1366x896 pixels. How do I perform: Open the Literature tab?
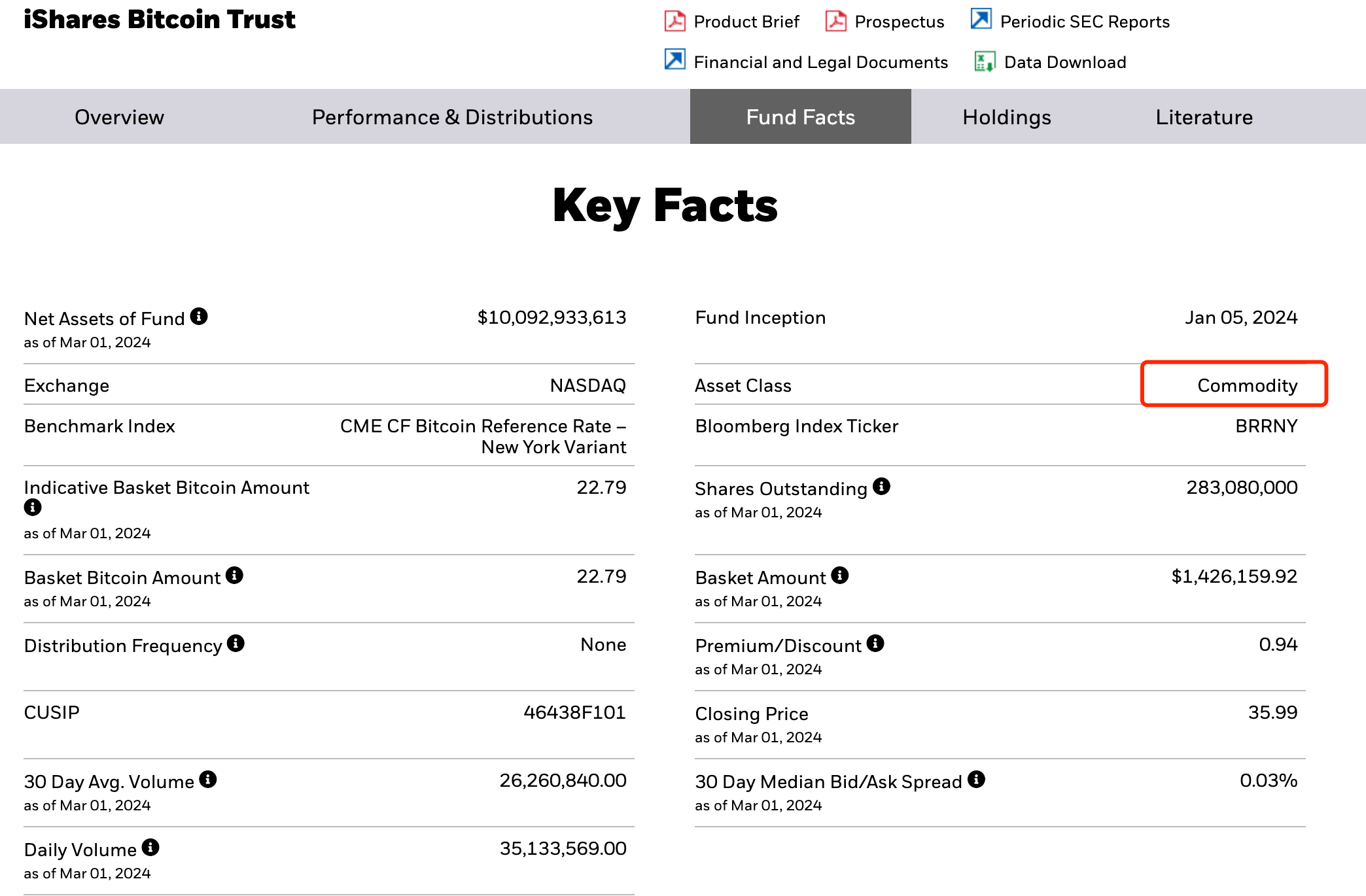[1204, 117]
